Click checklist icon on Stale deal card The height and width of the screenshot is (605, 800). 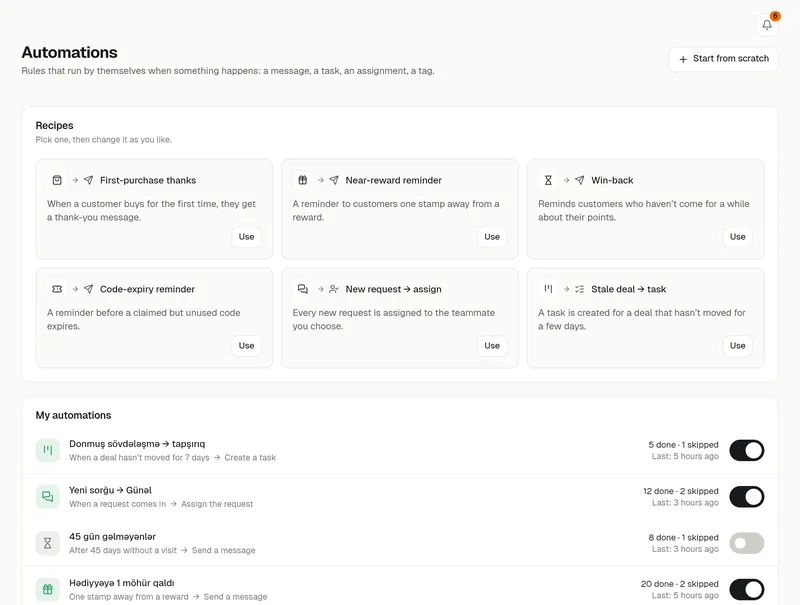[580, 289]
